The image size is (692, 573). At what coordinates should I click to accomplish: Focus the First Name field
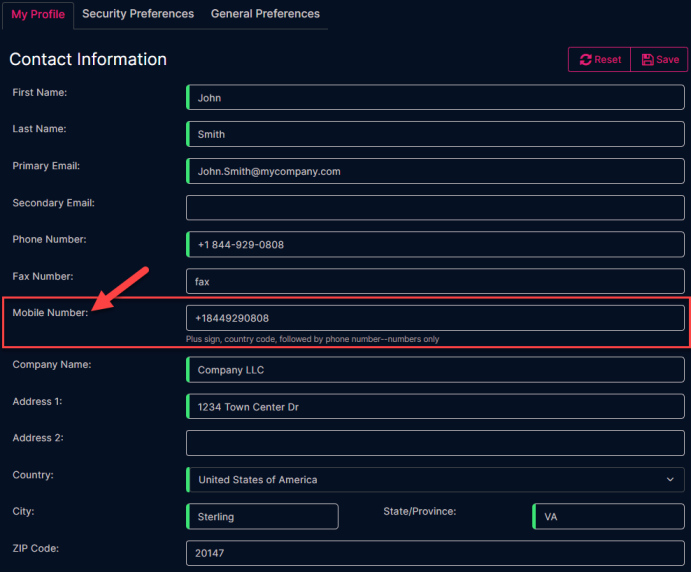click(435, 98)
